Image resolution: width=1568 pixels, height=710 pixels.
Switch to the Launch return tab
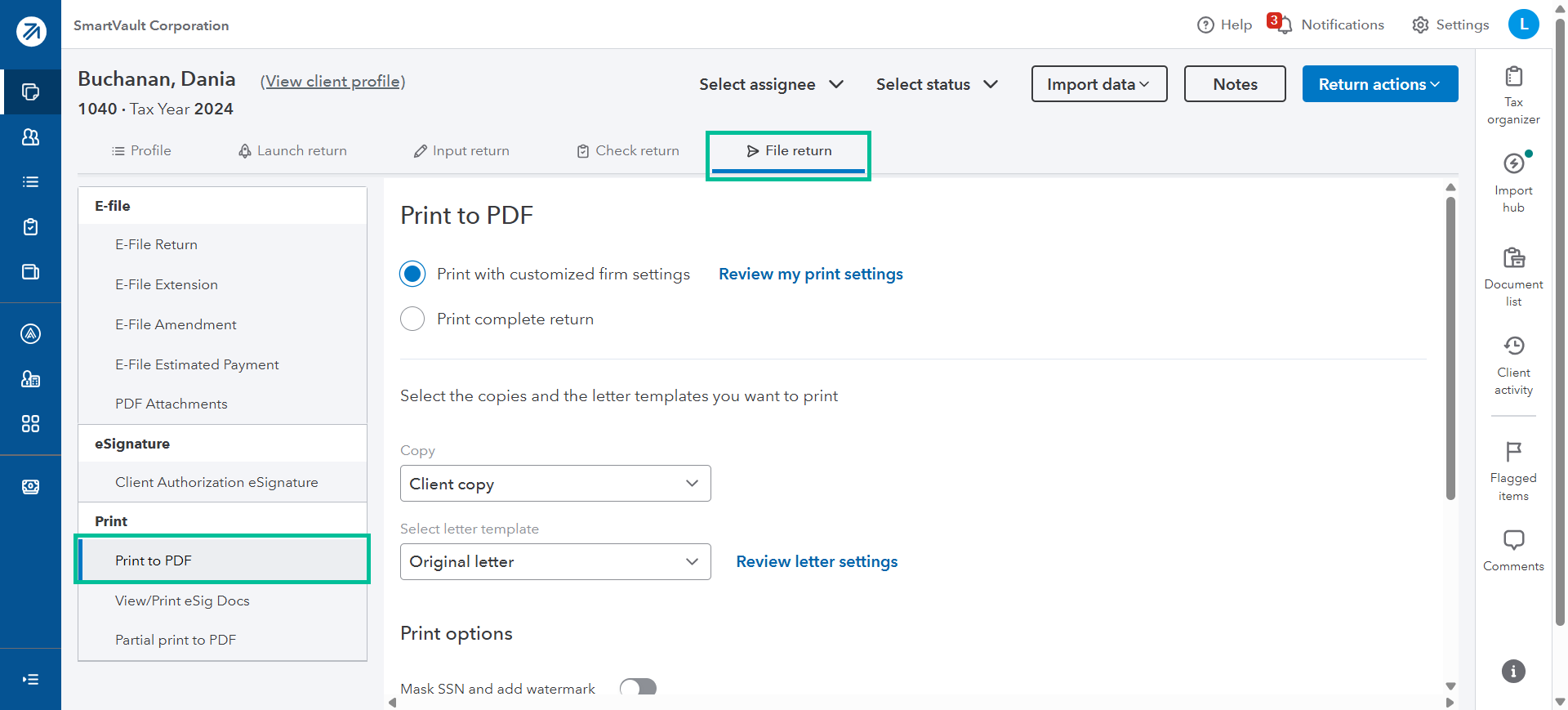pyautogui.click(x=292, y=150)
